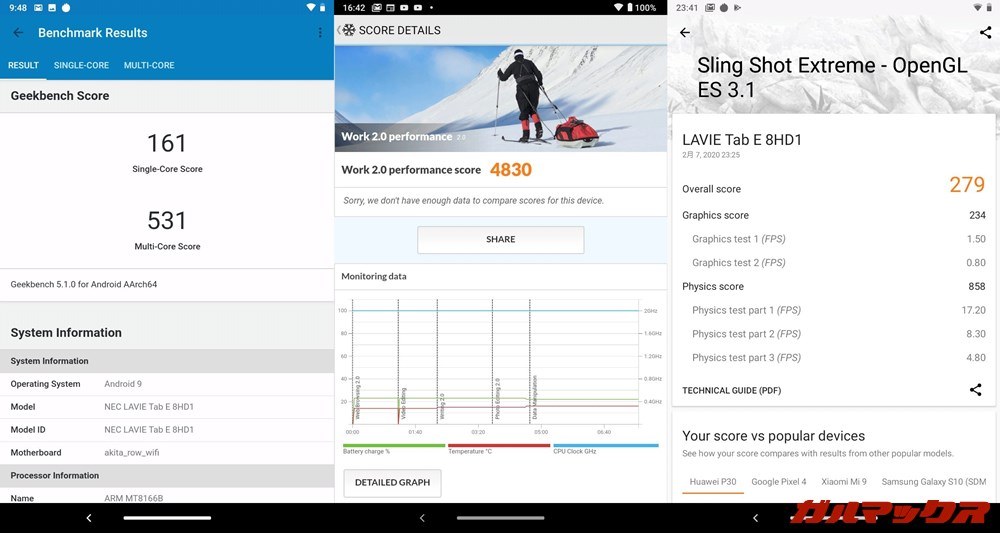Tap share icon beside Technical Guide
Screen dimensions: 1000x533
click(975, 390)
